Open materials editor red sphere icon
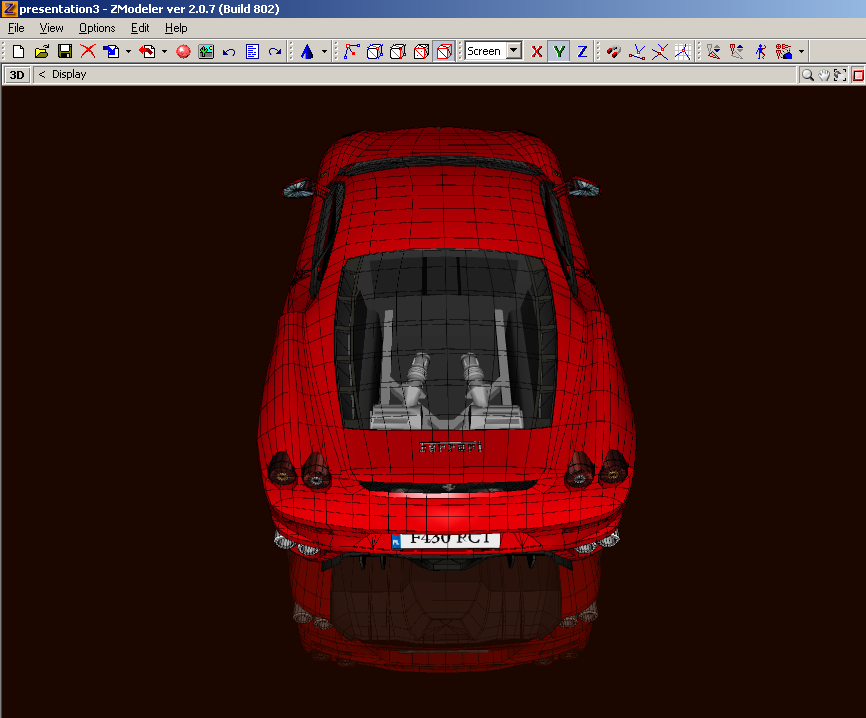866x718 pixels. [x=183, y=51]
